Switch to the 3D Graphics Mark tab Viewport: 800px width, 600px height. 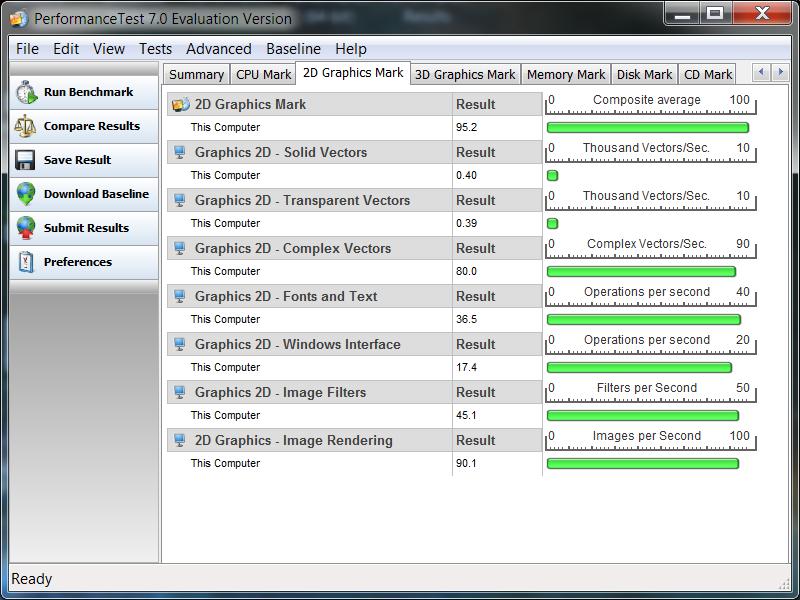pyautogui.click(x=465, y=74)
